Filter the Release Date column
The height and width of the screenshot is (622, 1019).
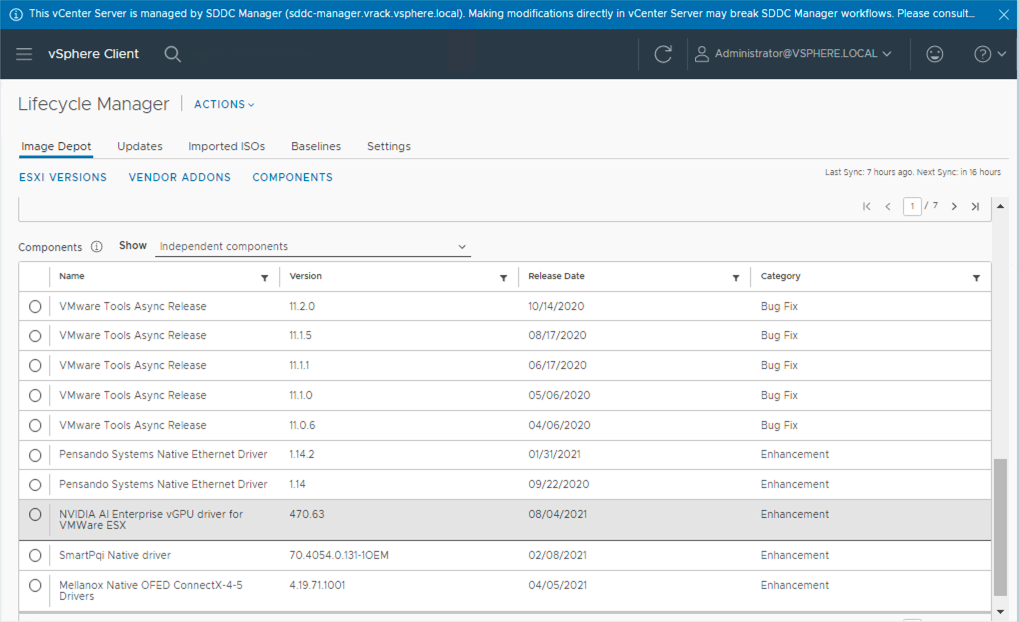click(736, 278)
